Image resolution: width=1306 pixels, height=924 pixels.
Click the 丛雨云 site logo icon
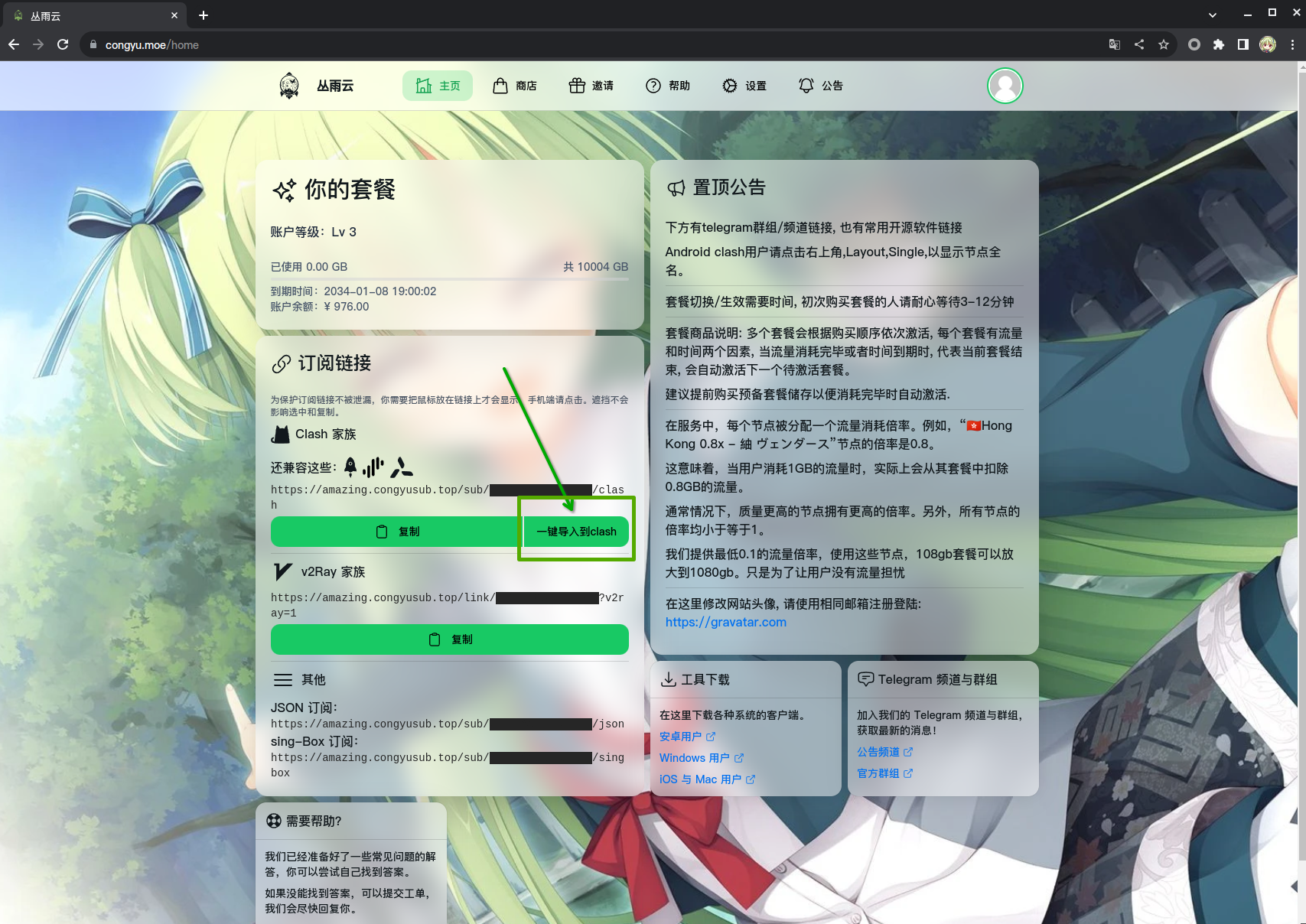click(x=289, y=86)
